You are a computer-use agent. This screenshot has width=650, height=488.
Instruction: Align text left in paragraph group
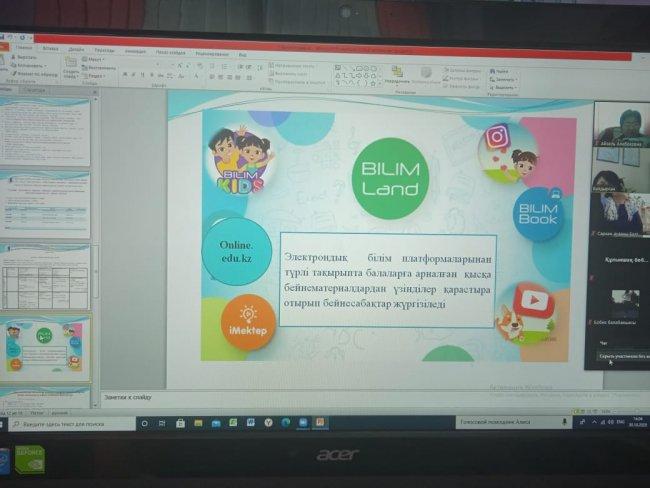point(212,77)
